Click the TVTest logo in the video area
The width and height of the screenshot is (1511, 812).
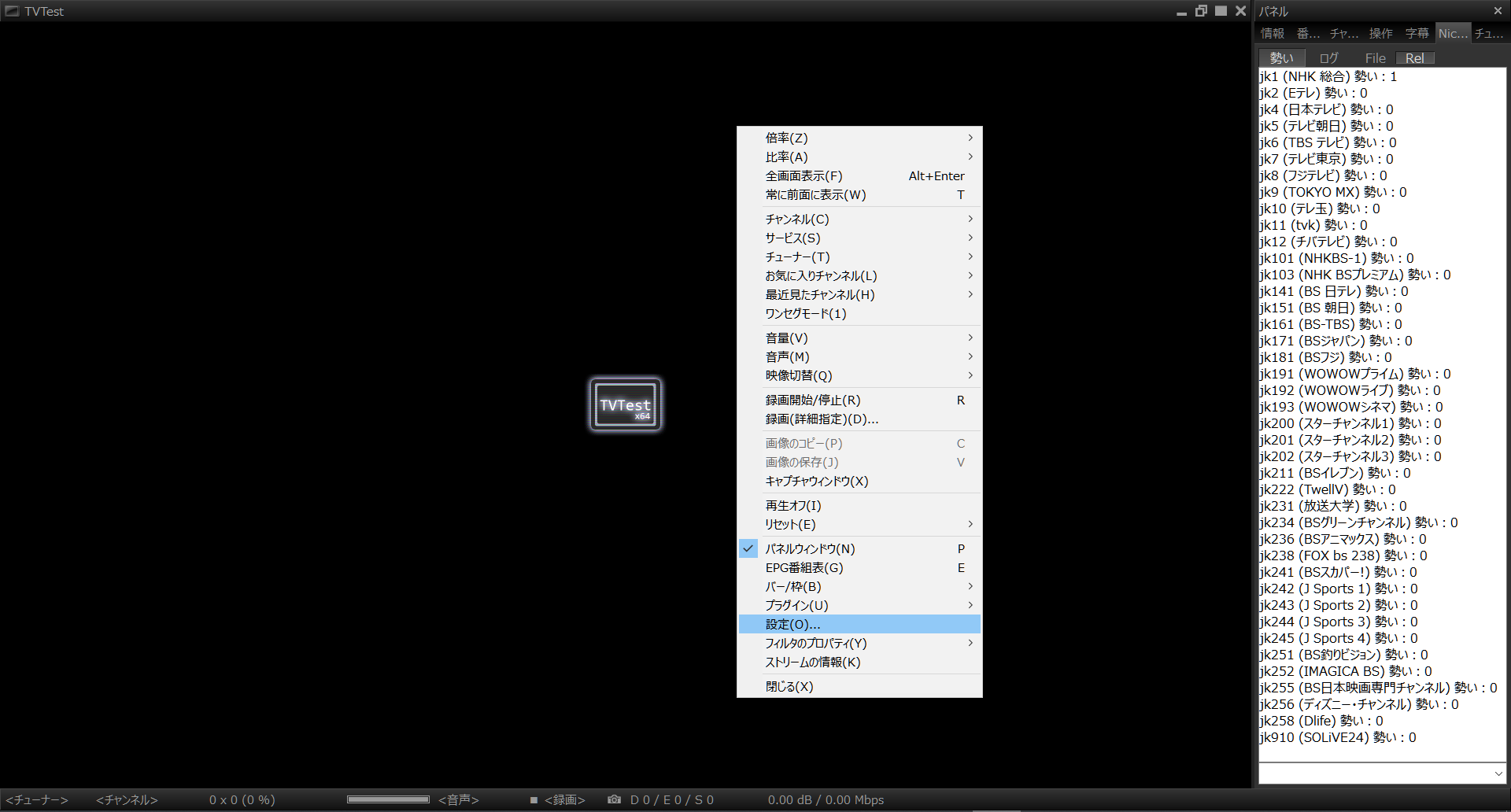tap(626, 404)
